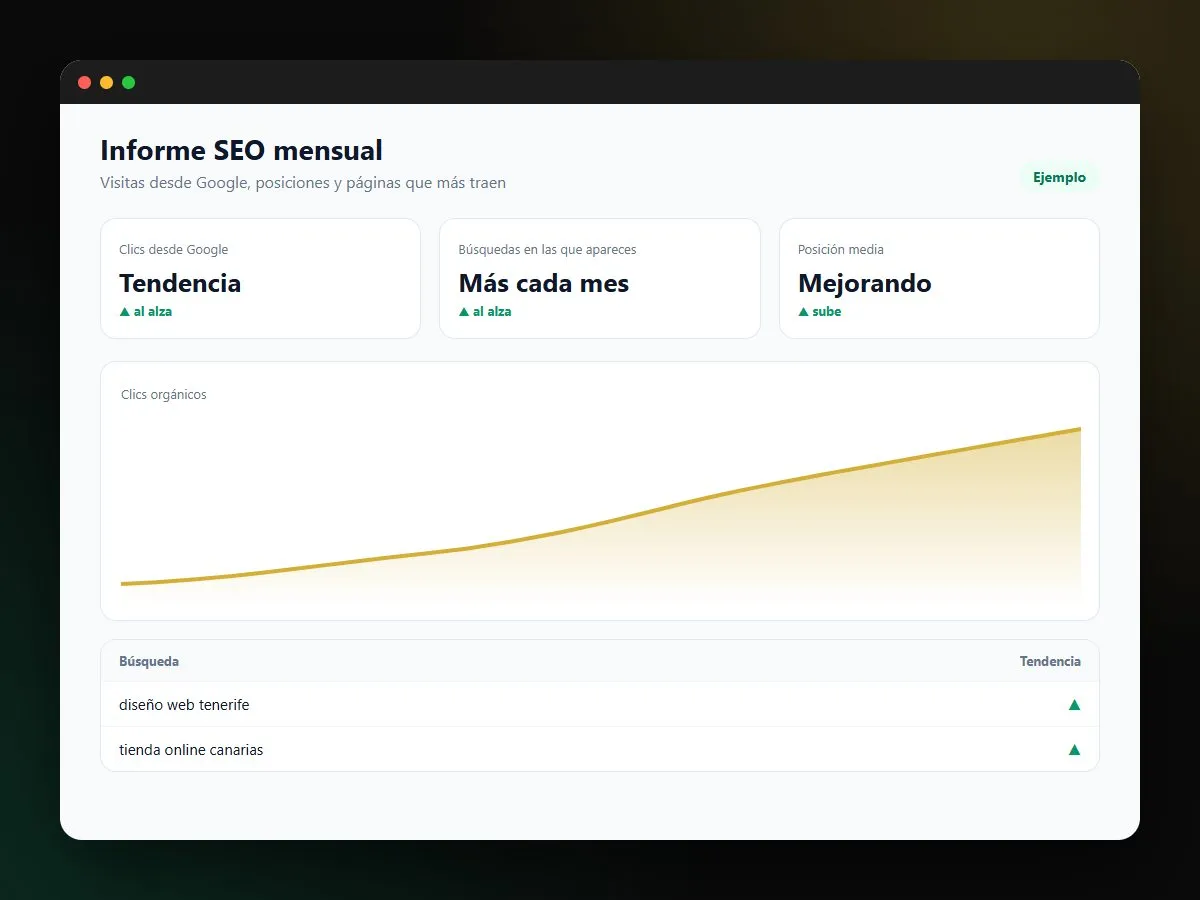Click the up arrow in Búsquedas card

click(x=464, y=311)
